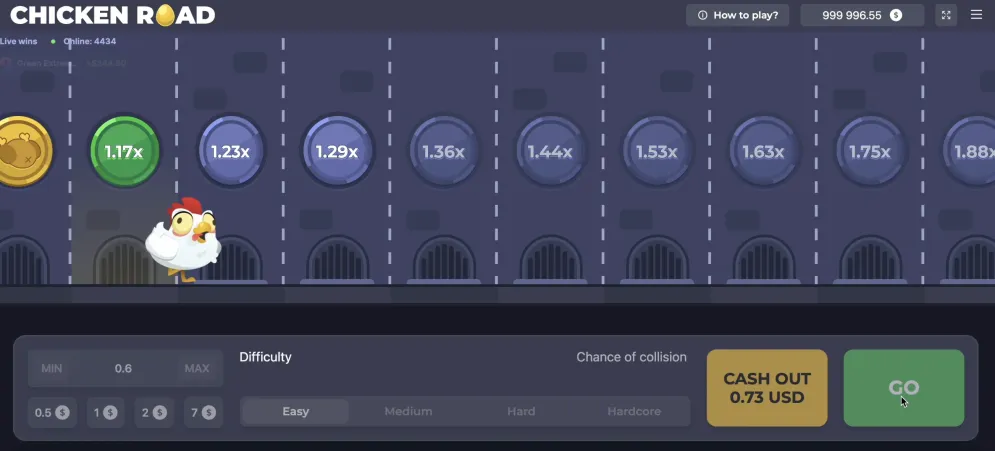This screenshot has width=995, height=451.
Task: Click the Live wins label
Action: pos(18,41)
